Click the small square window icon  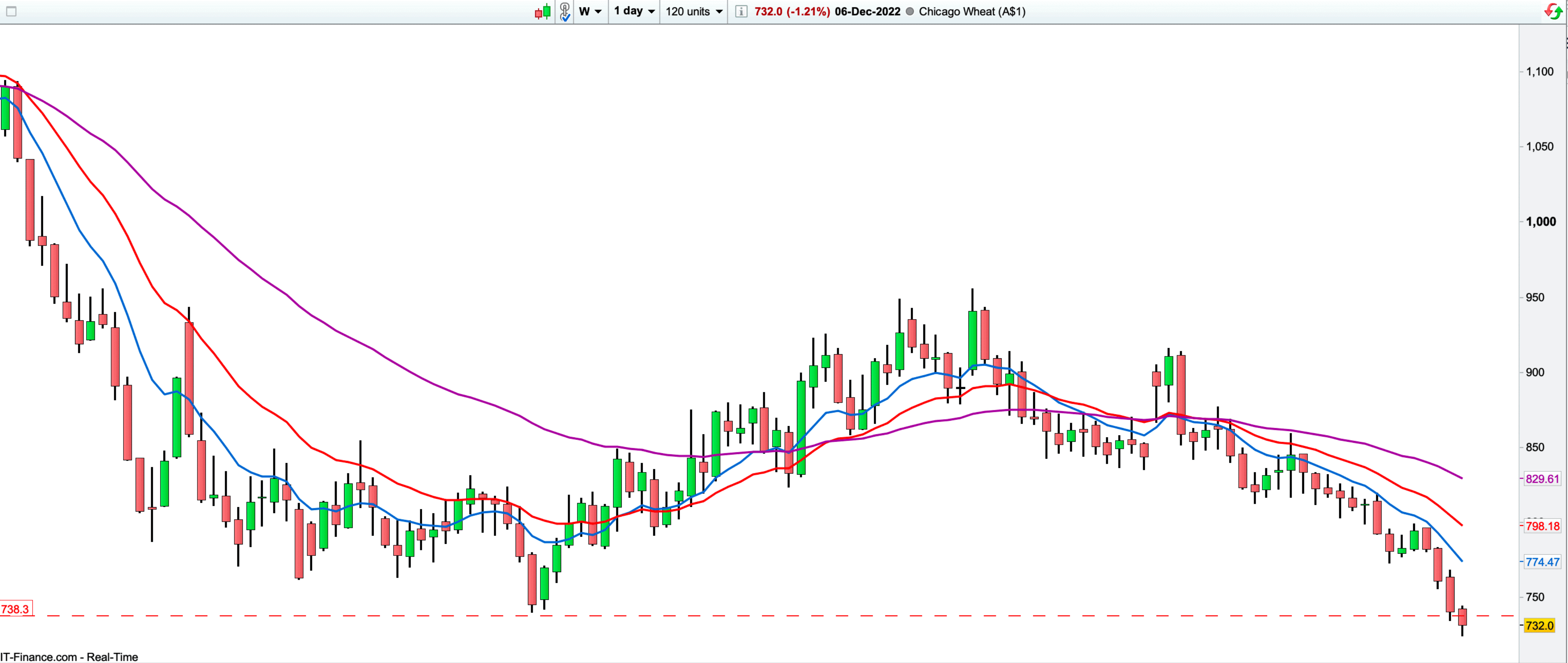11,11
